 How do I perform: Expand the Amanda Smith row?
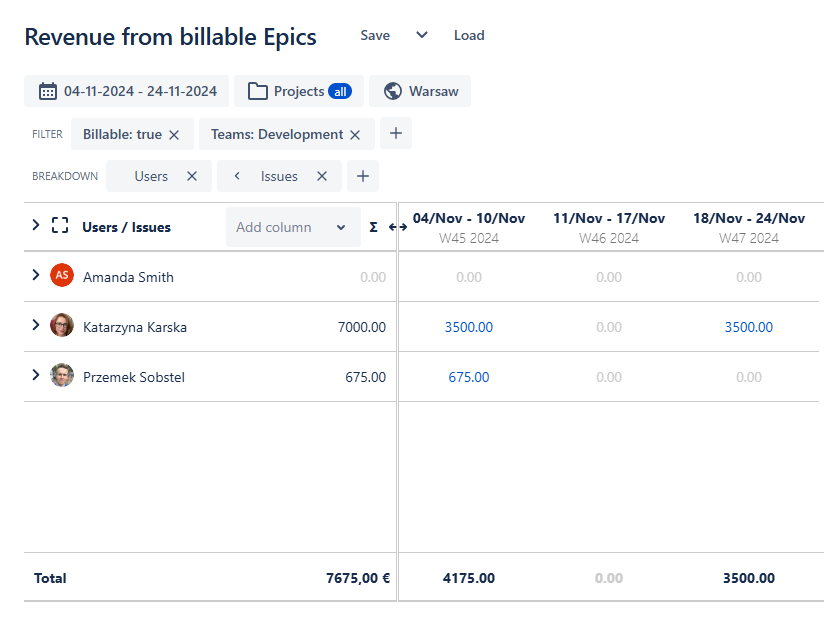point(36,275)
